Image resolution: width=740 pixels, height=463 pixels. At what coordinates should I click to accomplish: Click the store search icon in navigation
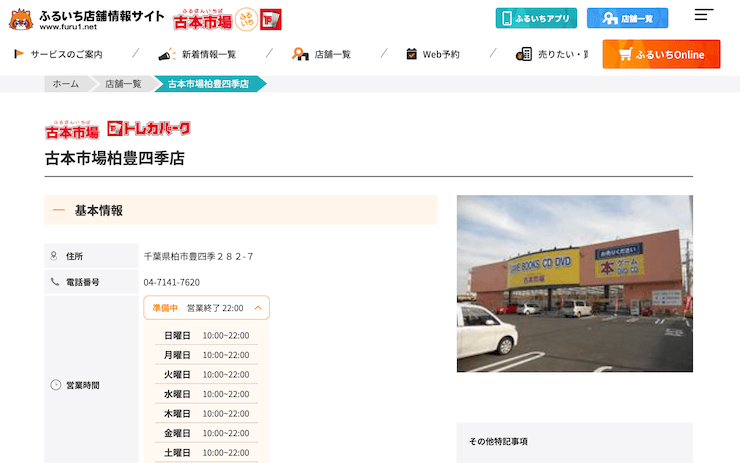[x=300, y=54]
